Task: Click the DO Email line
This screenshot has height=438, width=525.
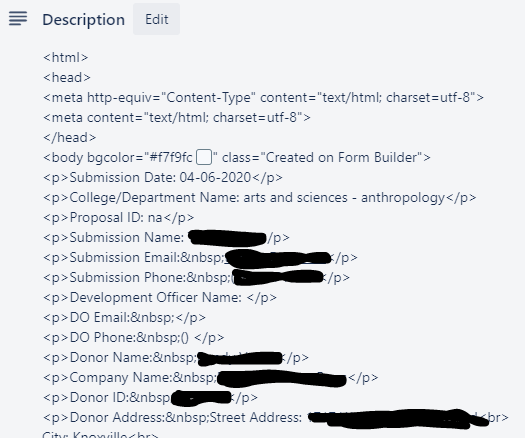Action: [x=125, y=317]
